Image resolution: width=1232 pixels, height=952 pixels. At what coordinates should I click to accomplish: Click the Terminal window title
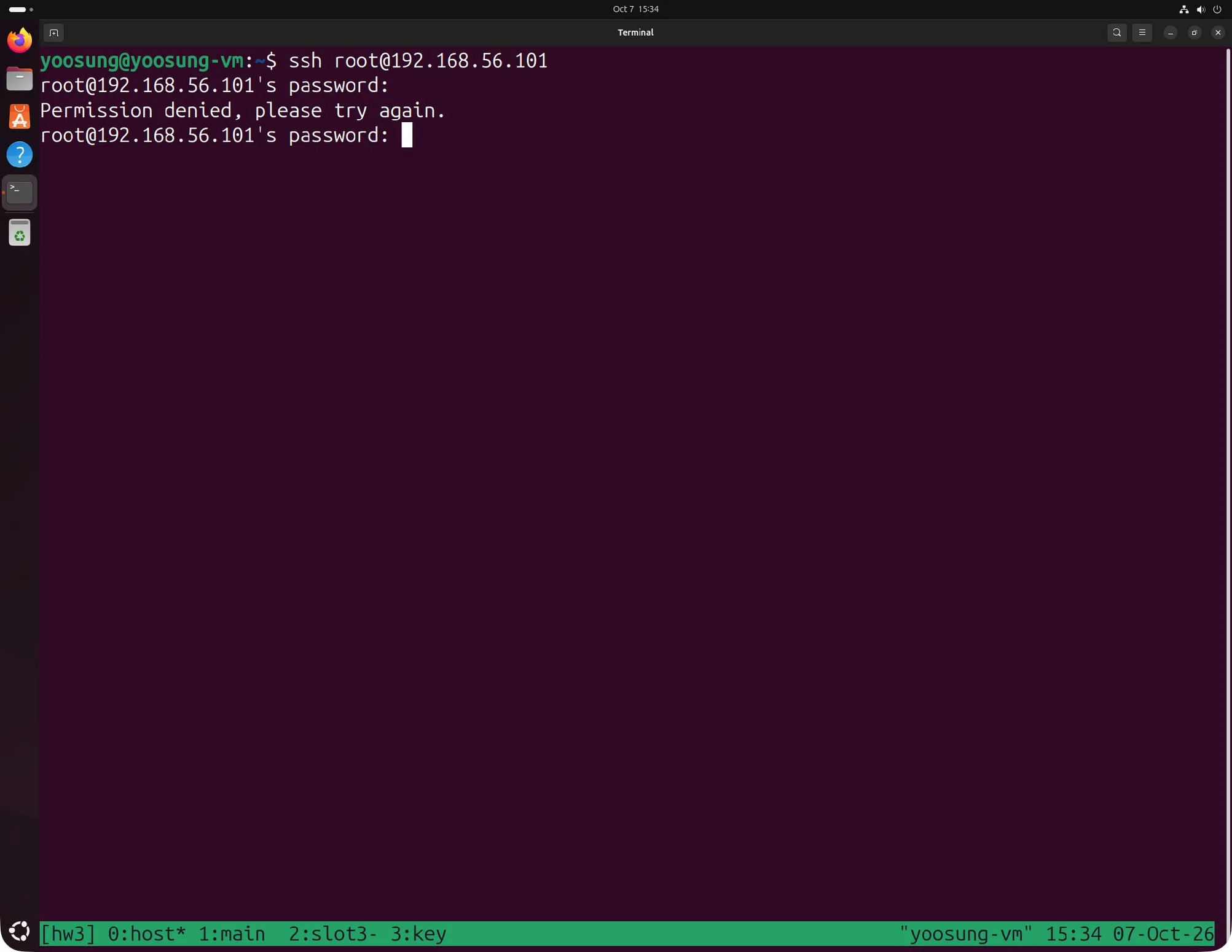(x=635, y=33)
